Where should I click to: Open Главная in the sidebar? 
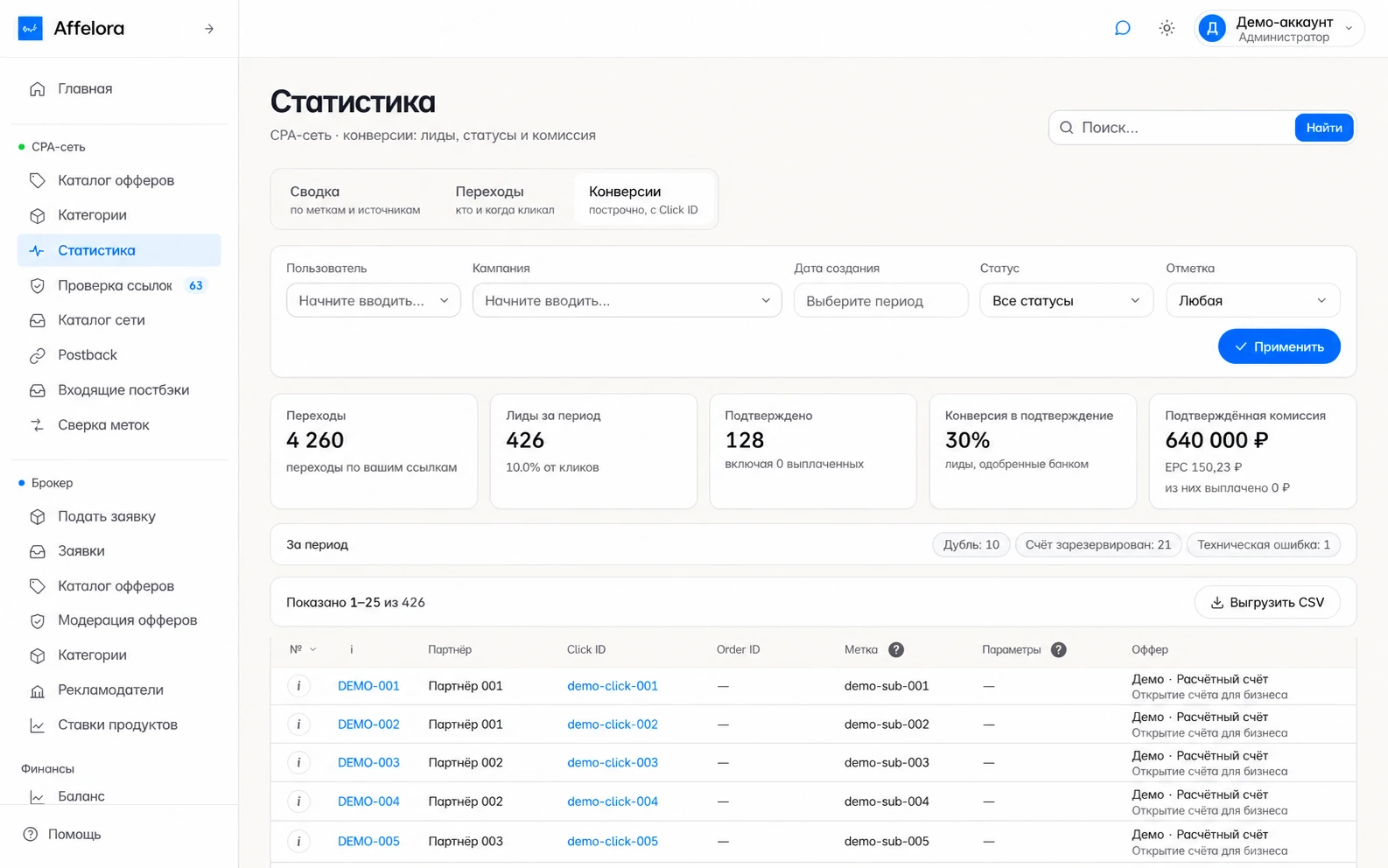(119, 88)
